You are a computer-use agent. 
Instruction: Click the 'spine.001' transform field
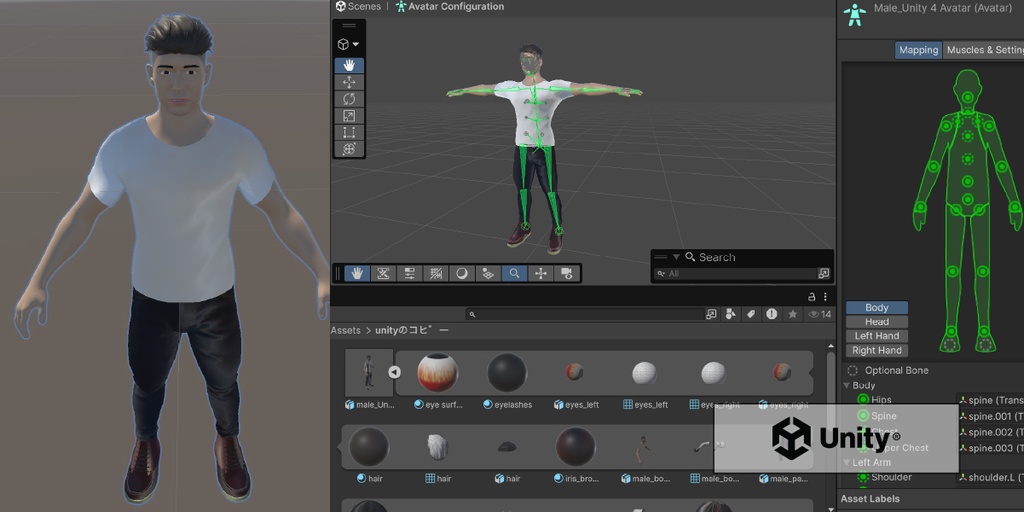click(990, 416)
